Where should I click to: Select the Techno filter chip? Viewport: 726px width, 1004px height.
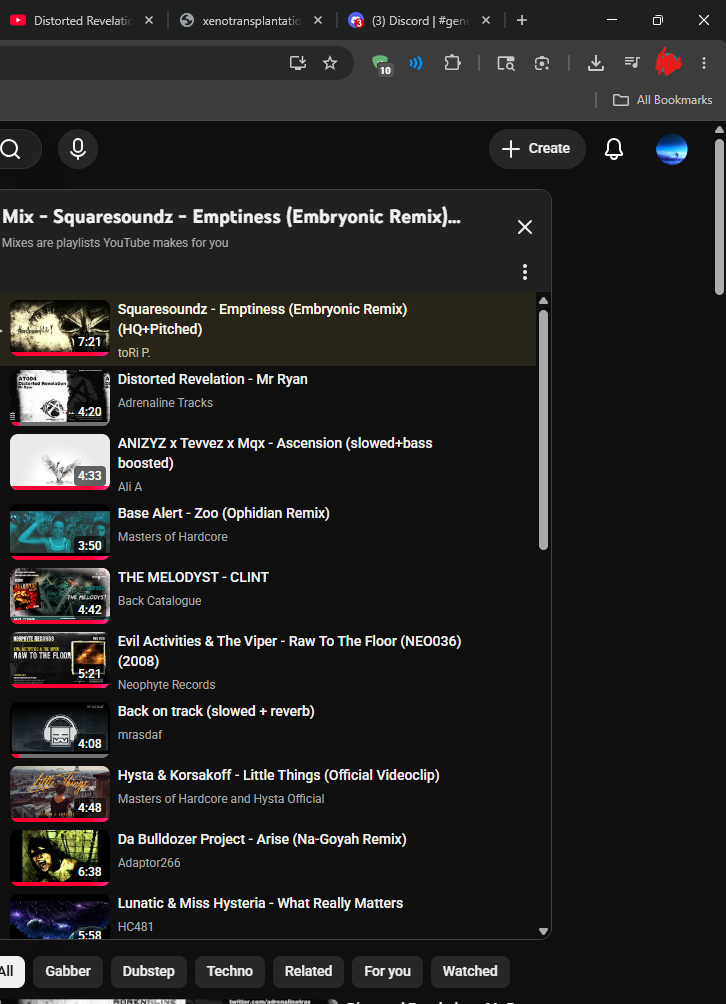tap(230, 971)
